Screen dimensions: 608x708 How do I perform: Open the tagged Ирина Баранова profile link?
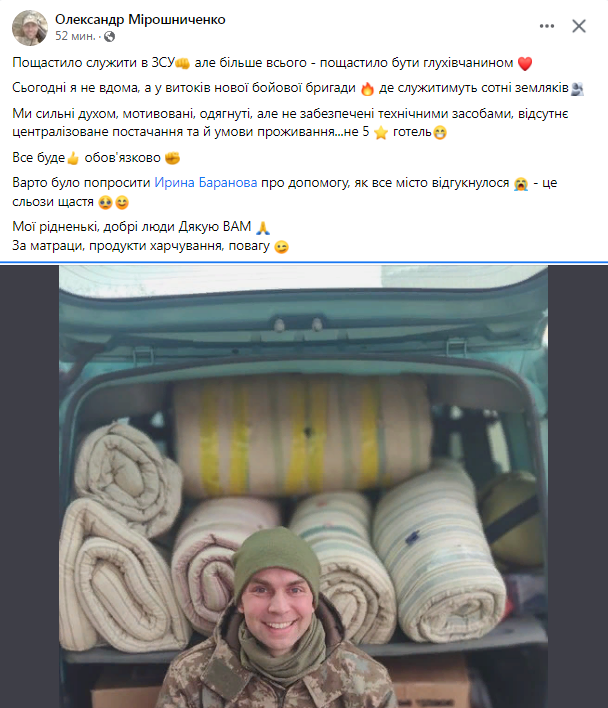pos(206,183)
